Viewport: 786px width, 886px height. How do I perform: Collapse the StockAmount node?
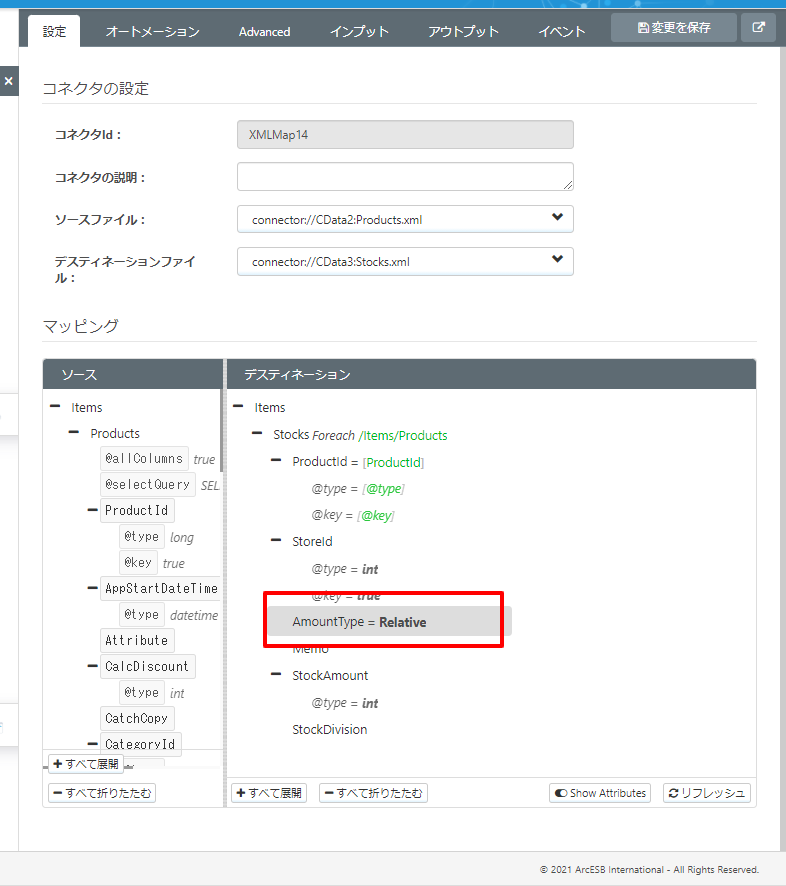276,674
